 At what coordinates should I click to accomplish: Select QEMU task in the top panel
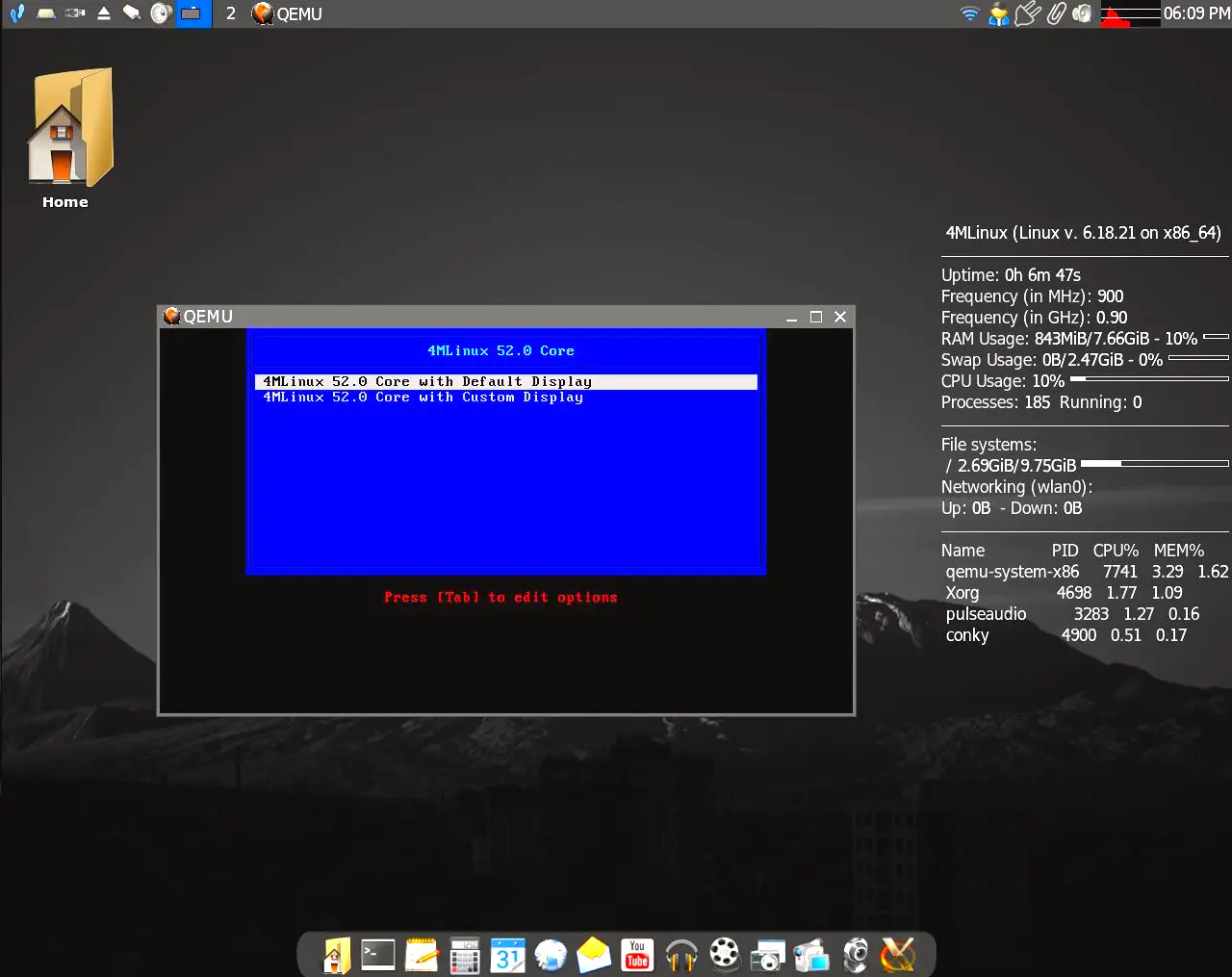[288, 13]
